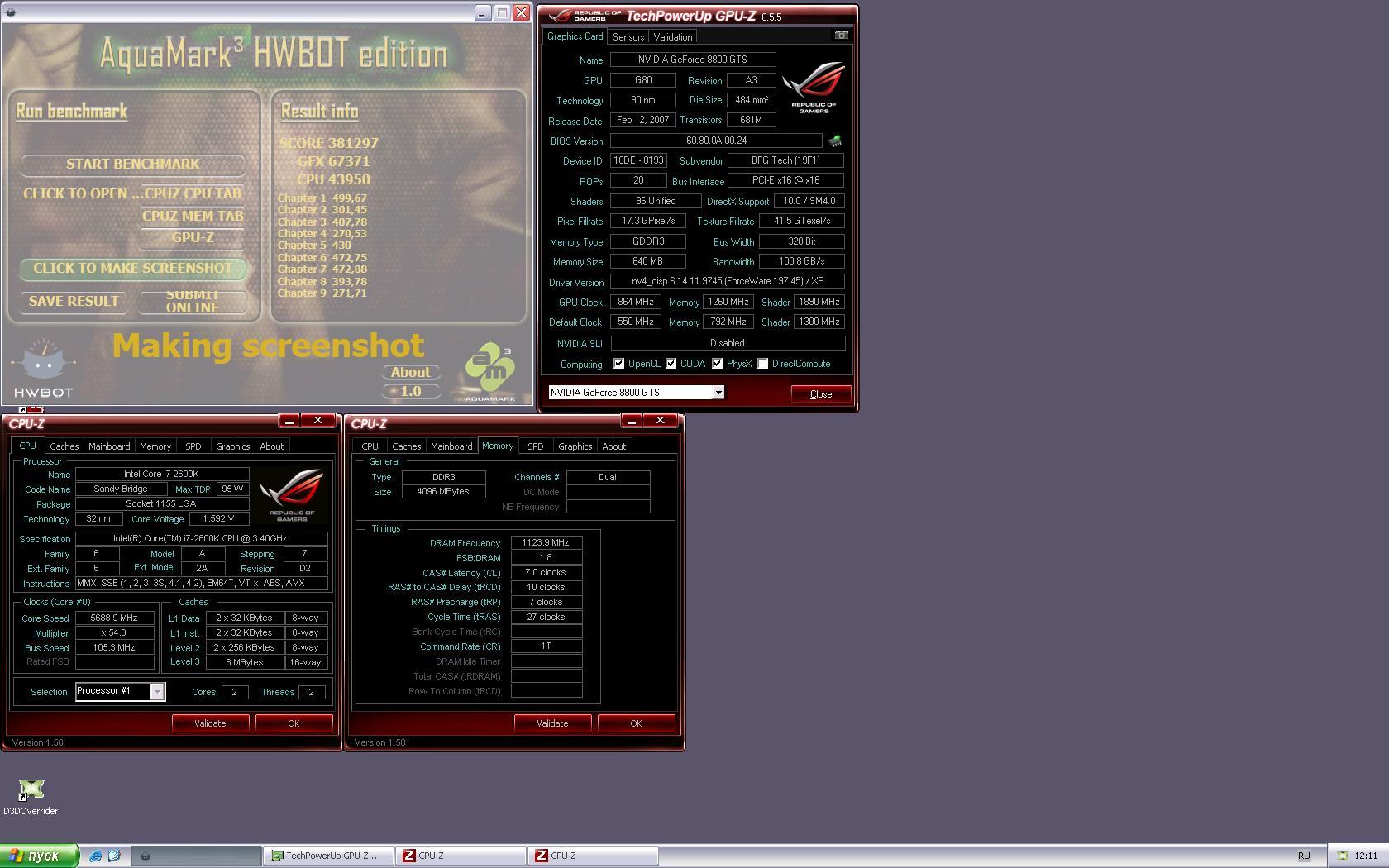The width and height of the screenshot is (1389, 868).
Task: Click the Cores count field in CPU-Z
Action: click(235, 692)
